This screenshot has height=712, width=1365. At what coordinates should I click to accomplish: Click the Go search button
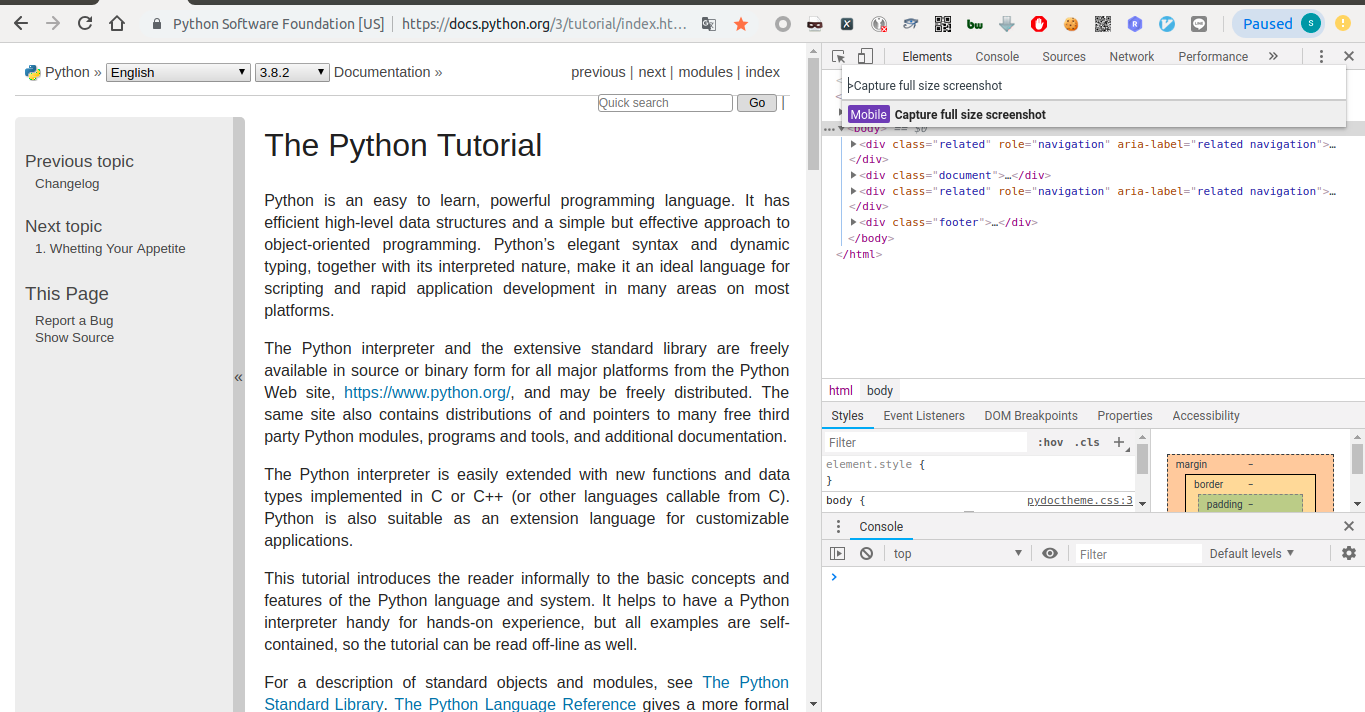click(x=756, y=102)
